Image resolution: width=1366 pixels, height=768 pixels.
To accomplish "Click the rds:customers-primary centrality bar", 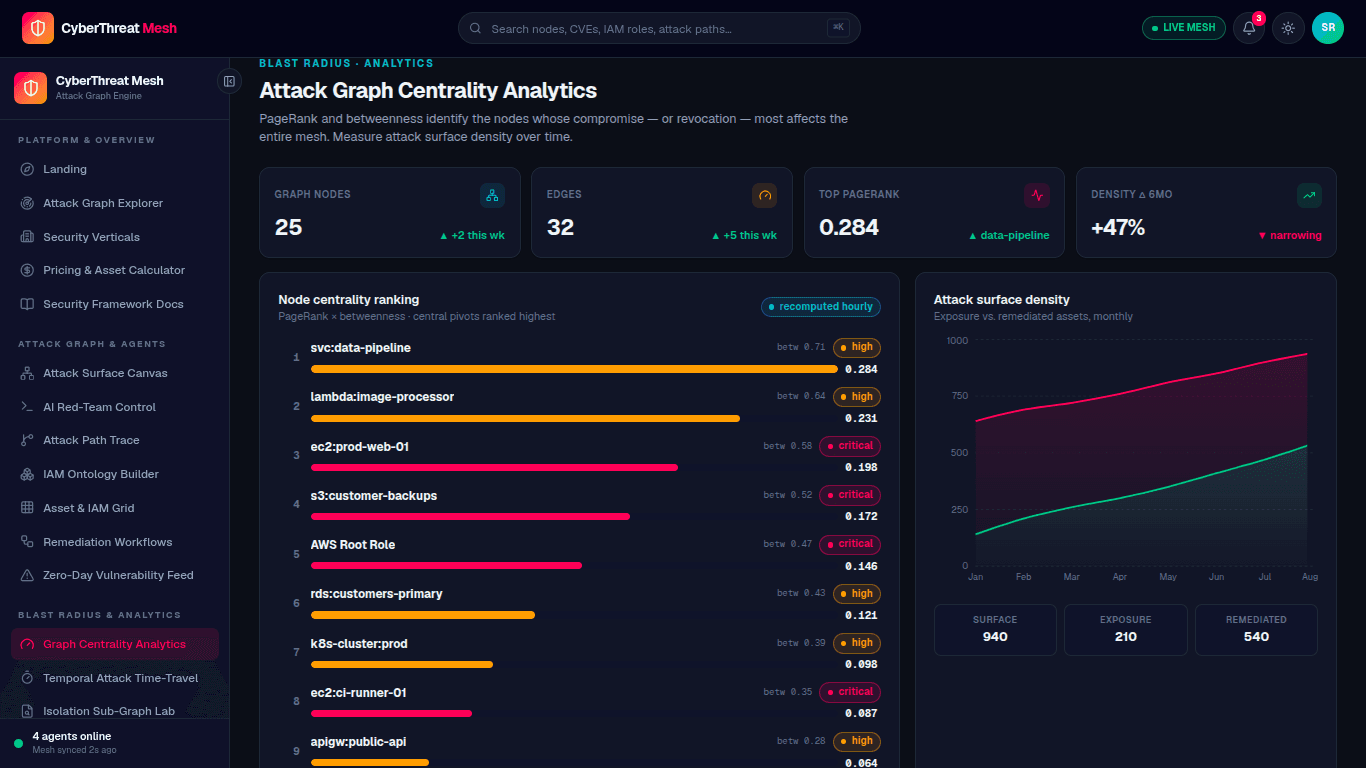I will coord(423,615).
